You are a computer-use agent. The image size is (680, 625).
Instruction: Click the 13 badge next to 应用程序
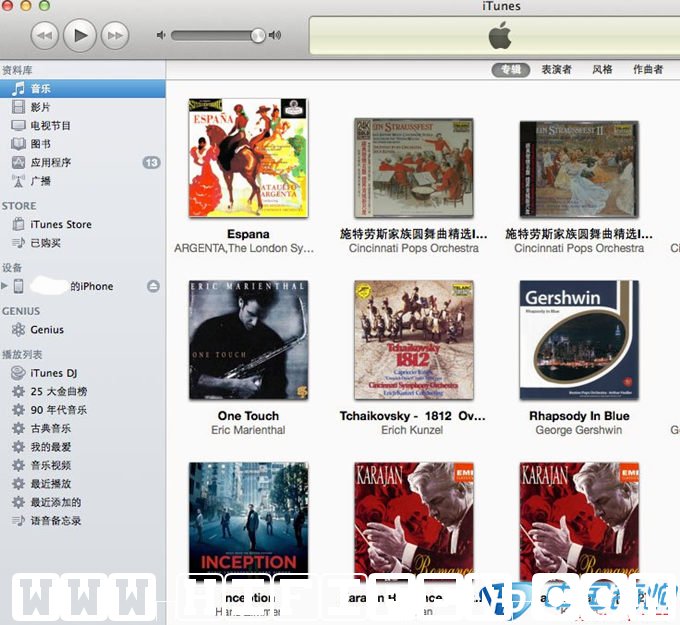(x=151, y=163)
